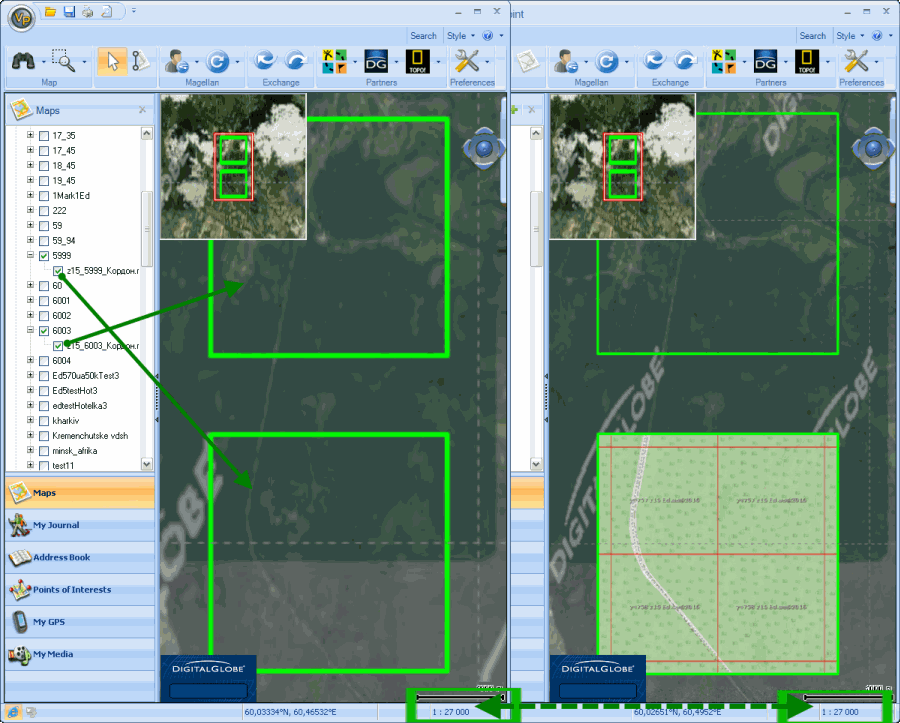The image size is (900, 723).
Task: Check the 6001 map checkbox
Action: pos(44,301)
